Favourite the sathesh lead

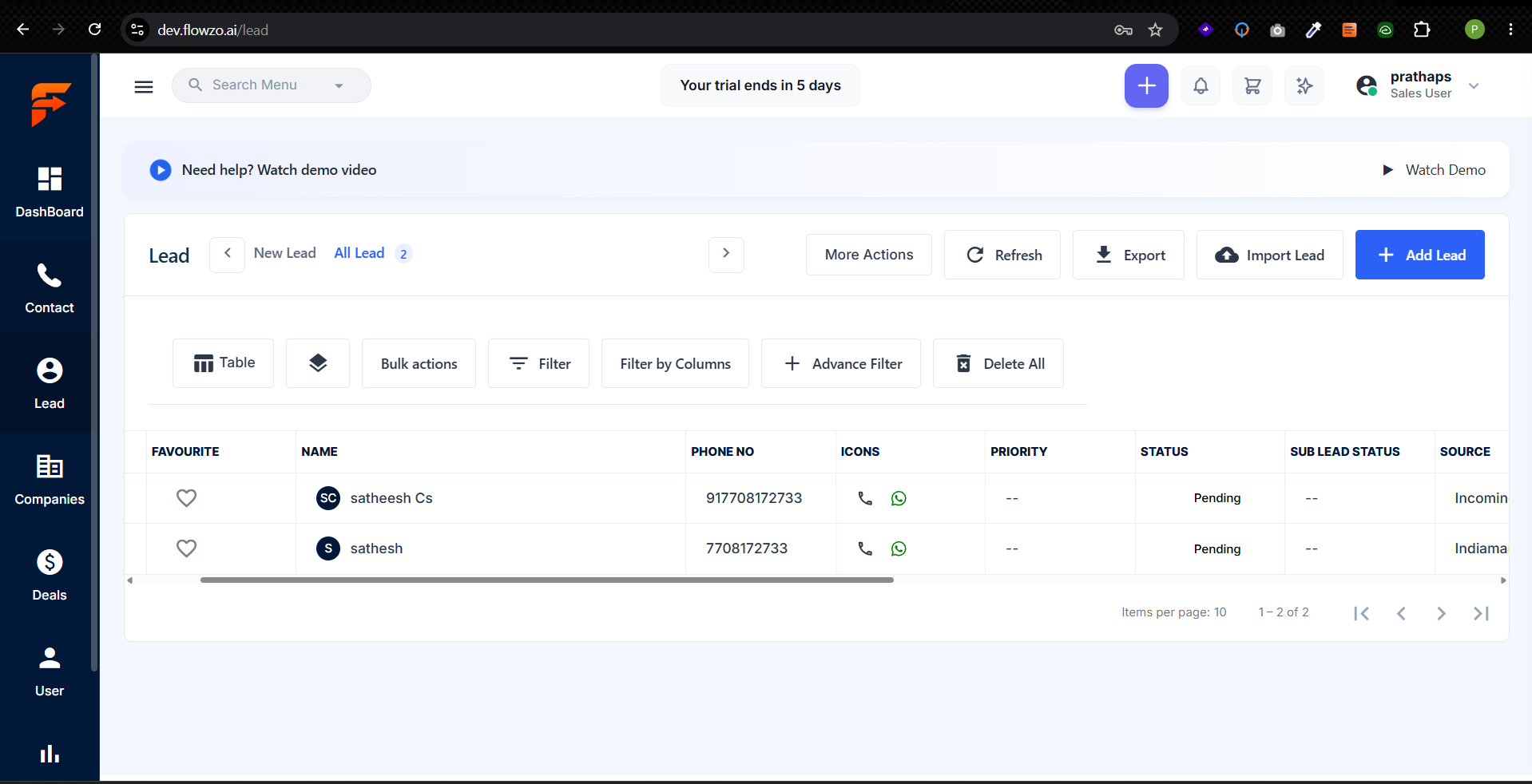(x=186, y=548)
